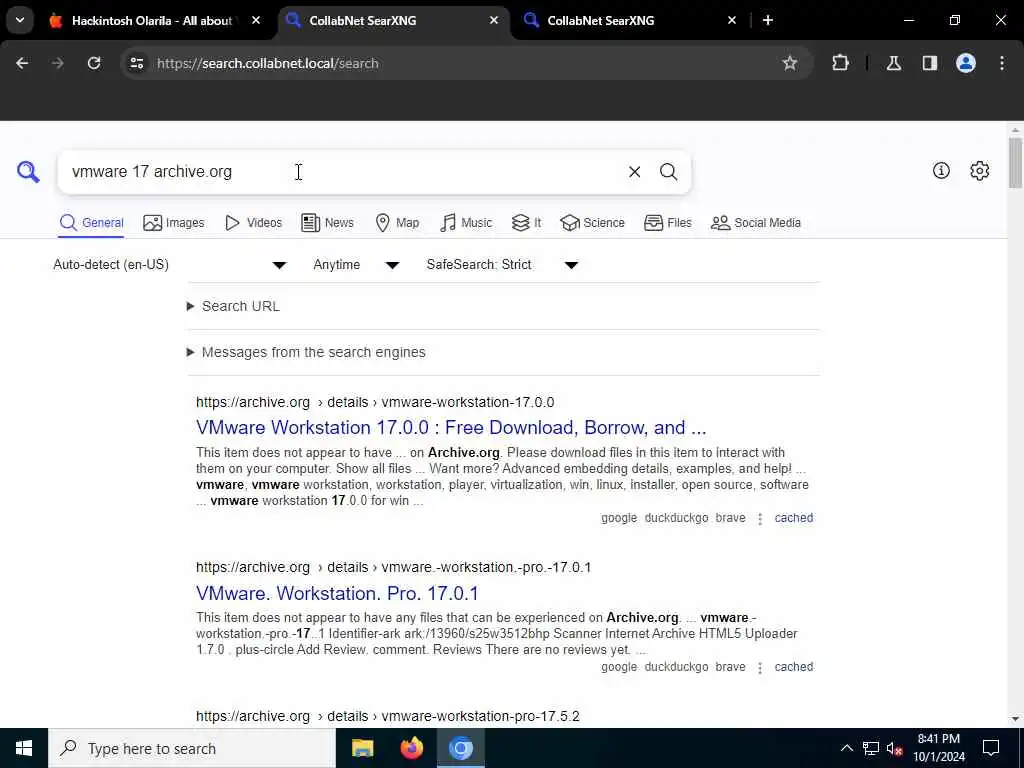Open Chrome Labs flask icon
The width and height of the screenshot is (1024, 768).
click(x=893, y=63)
